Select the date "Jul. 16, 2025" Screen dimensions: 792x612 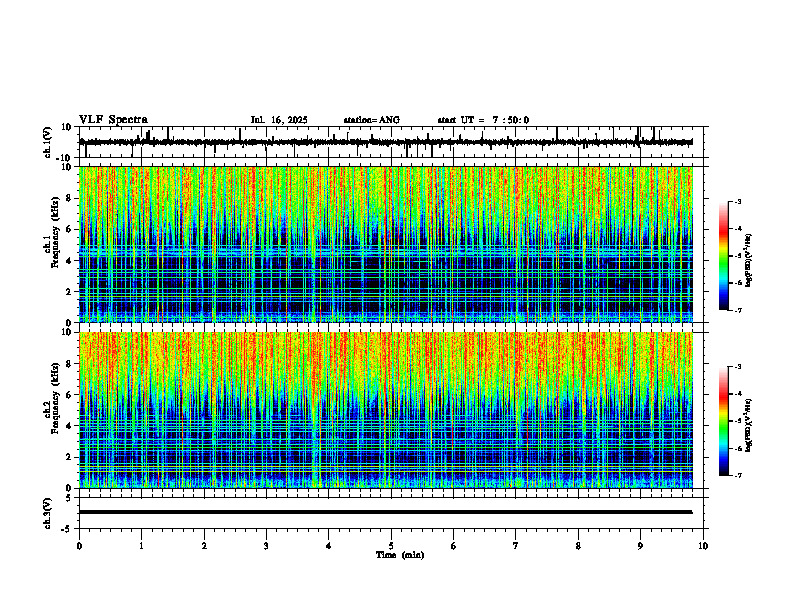click(279, 120)
